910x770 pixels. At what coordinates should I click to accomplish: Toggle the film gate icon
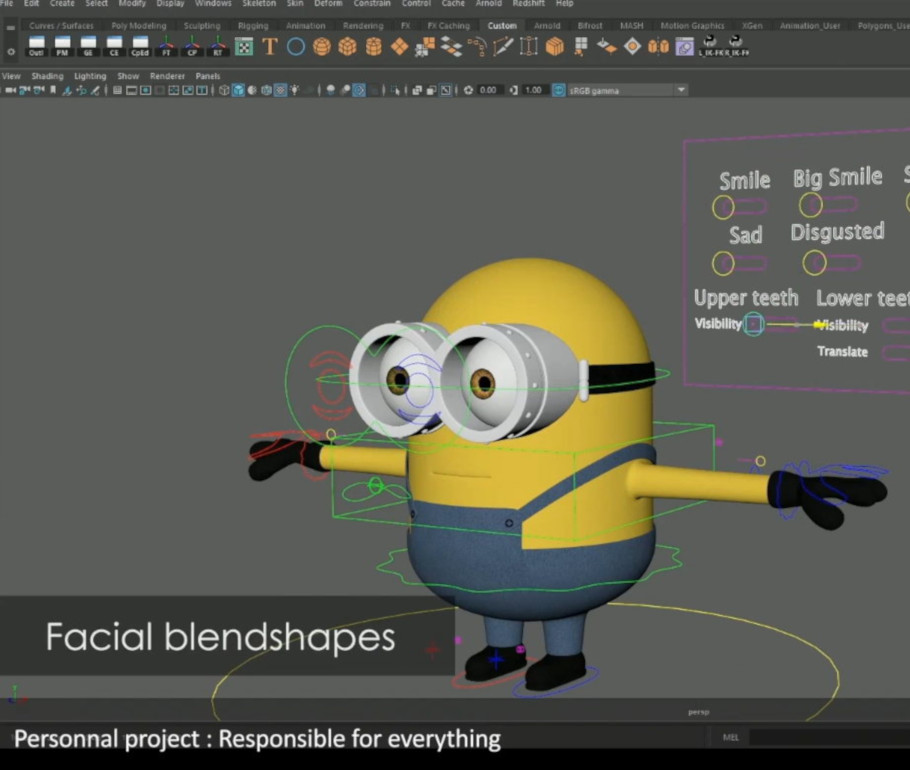[132, 90]
